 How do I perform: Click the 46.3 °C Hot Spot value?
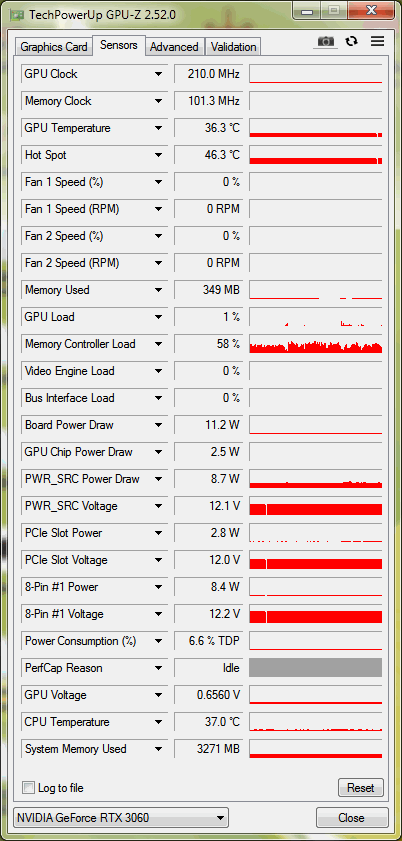point(209,155)
